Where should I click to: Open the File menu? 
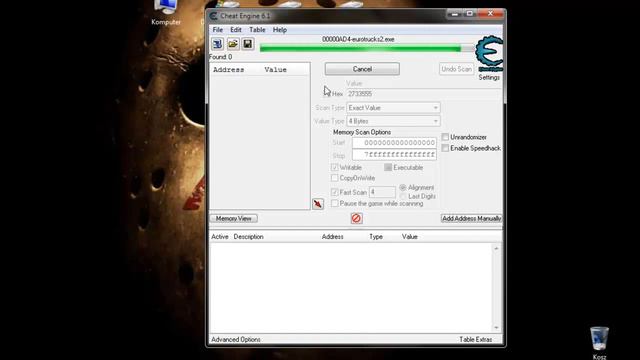[x=218, y=30]
